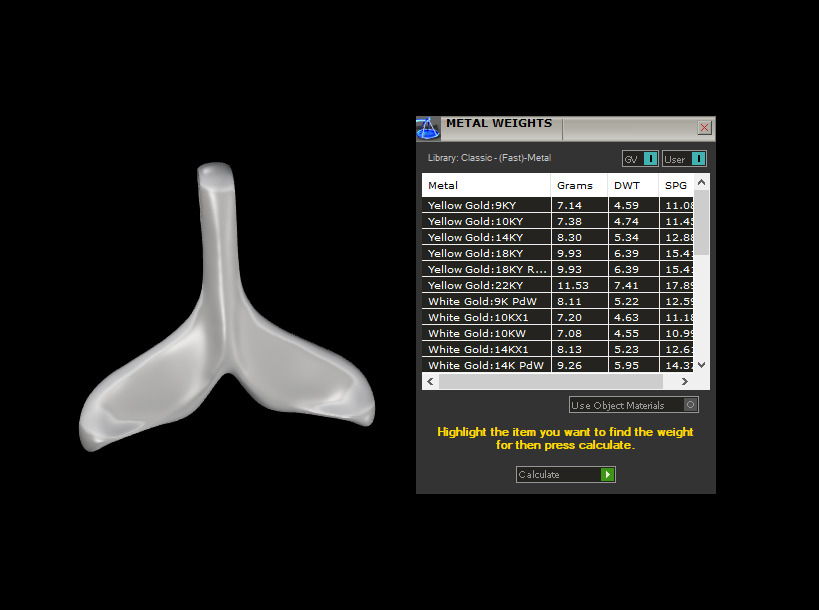Viewport: 819px width, 610px height.
Task: Click the 7.14 grams value
Action: click(569, 205)
